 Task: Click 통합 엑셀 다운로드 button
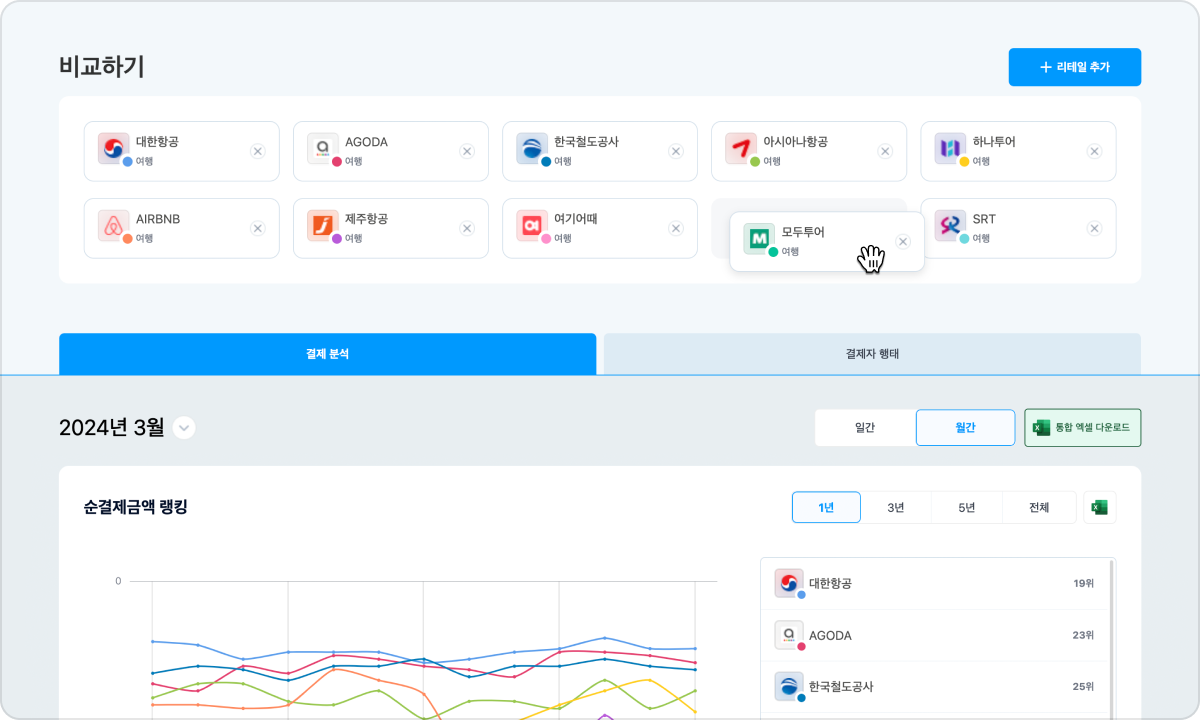(x=1082, y=427)
